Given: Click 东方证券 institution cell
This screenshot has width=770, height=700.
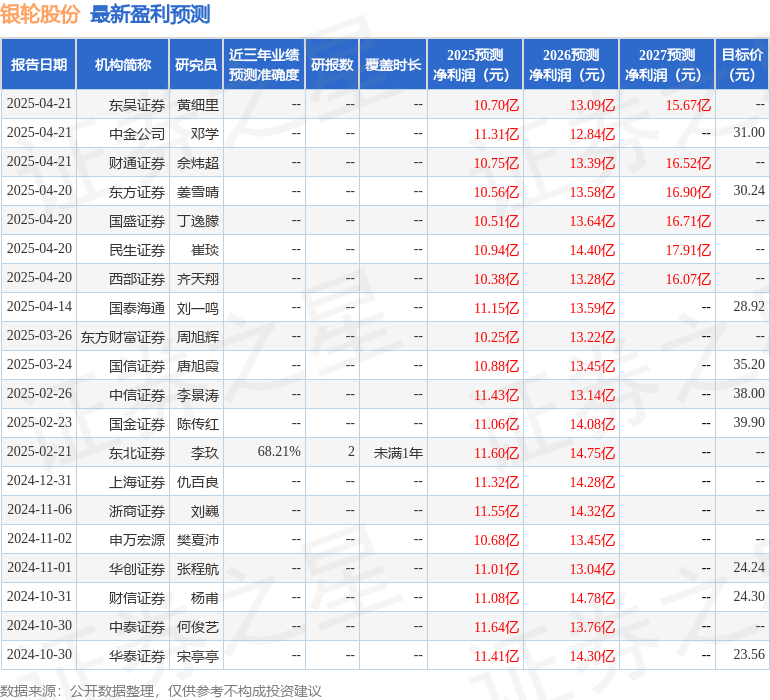Looking at the screenshot, I should point(137,192).
